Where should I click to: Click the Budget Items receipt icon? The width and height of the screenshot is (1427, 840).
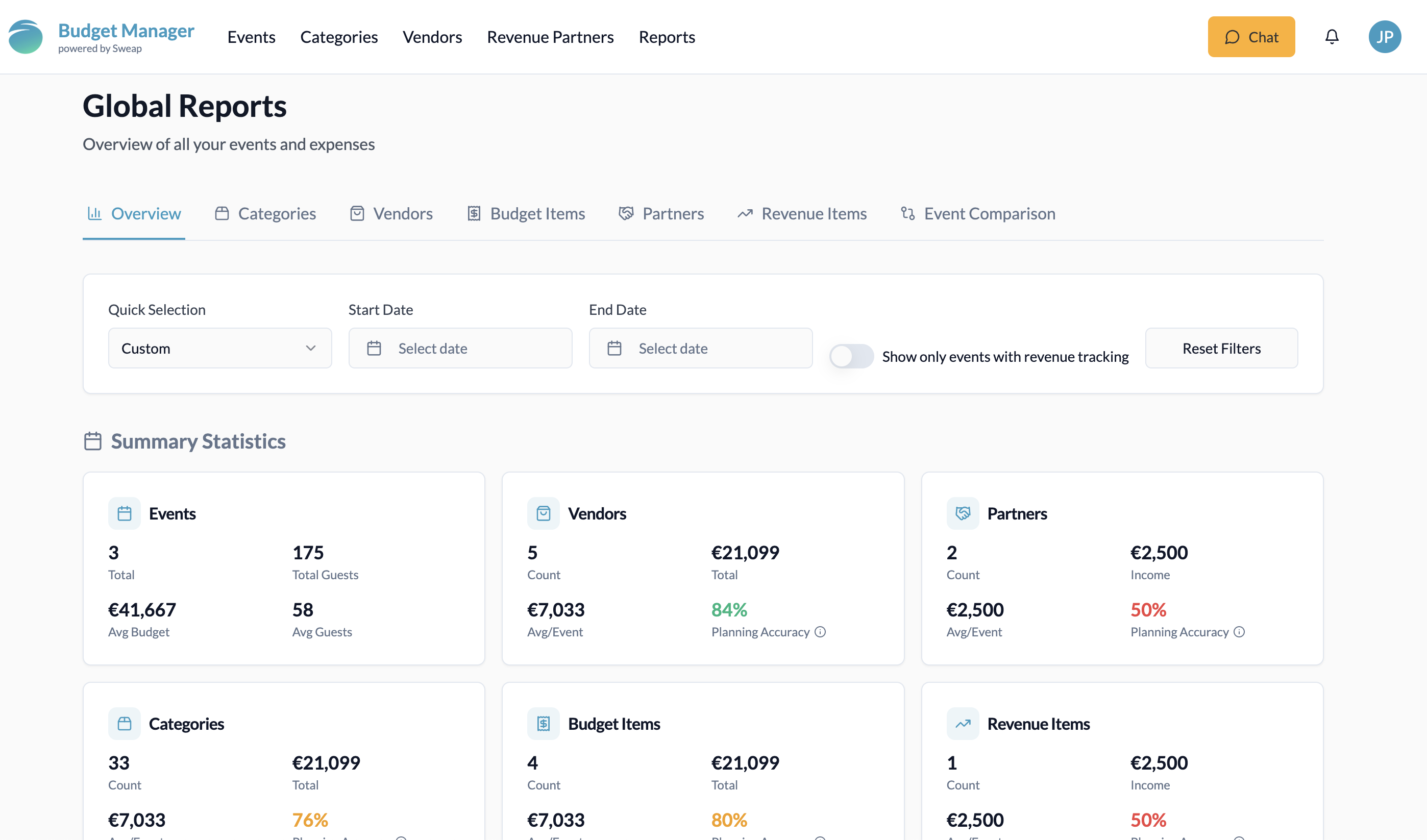544,723
